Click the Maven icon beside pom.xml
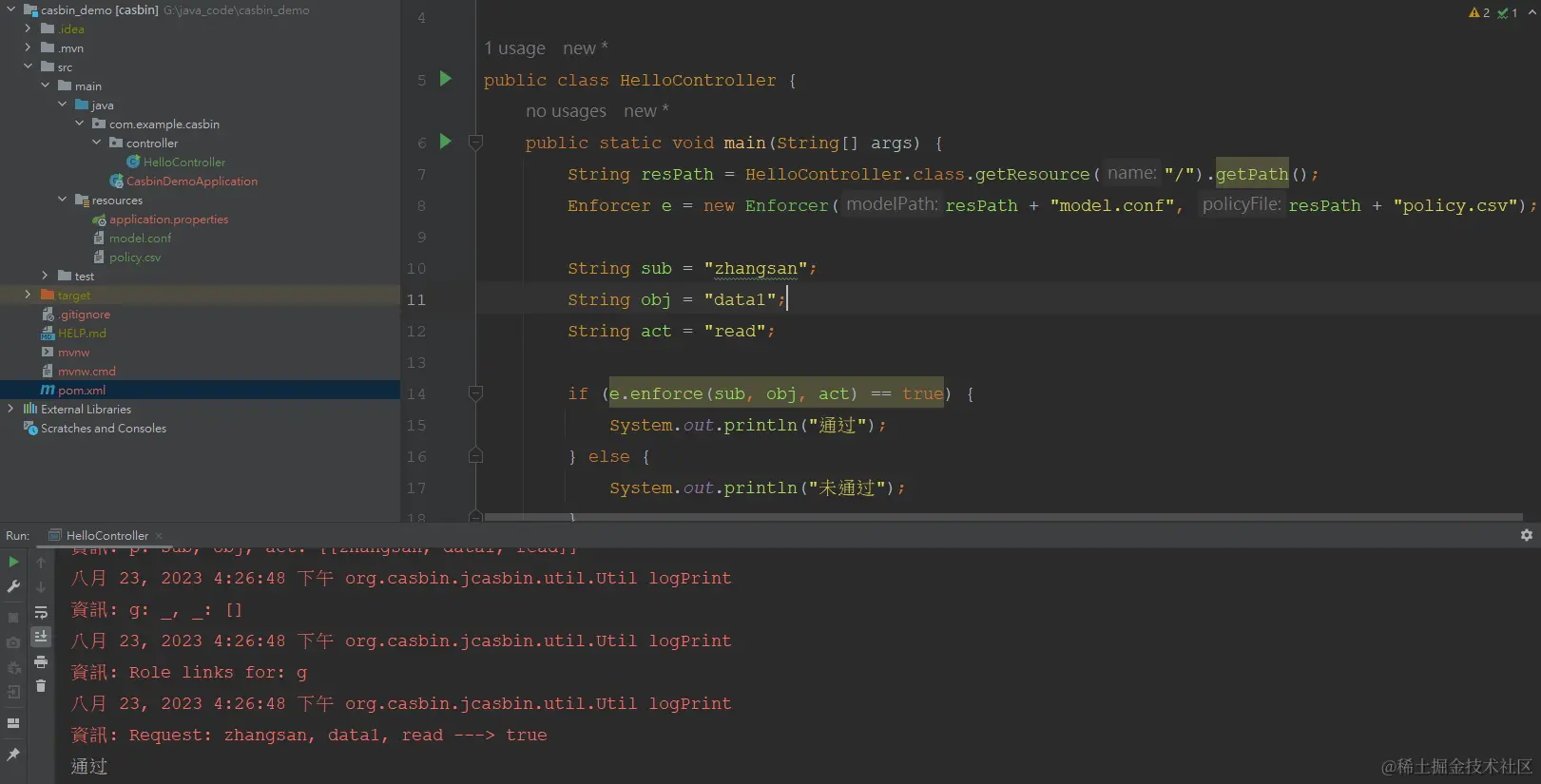1541x784 pixels. 48,390
